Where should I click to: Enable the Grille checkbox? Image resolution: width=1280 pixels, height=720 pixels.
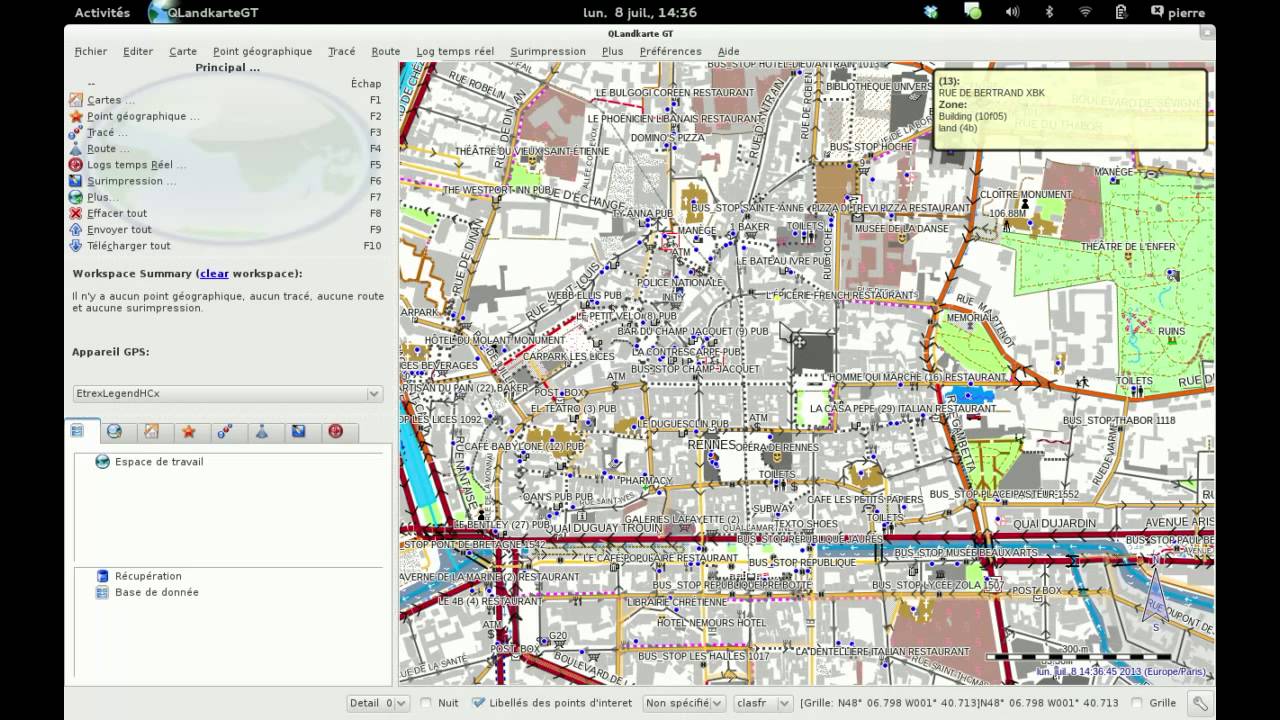click(x=1137, y=703)
